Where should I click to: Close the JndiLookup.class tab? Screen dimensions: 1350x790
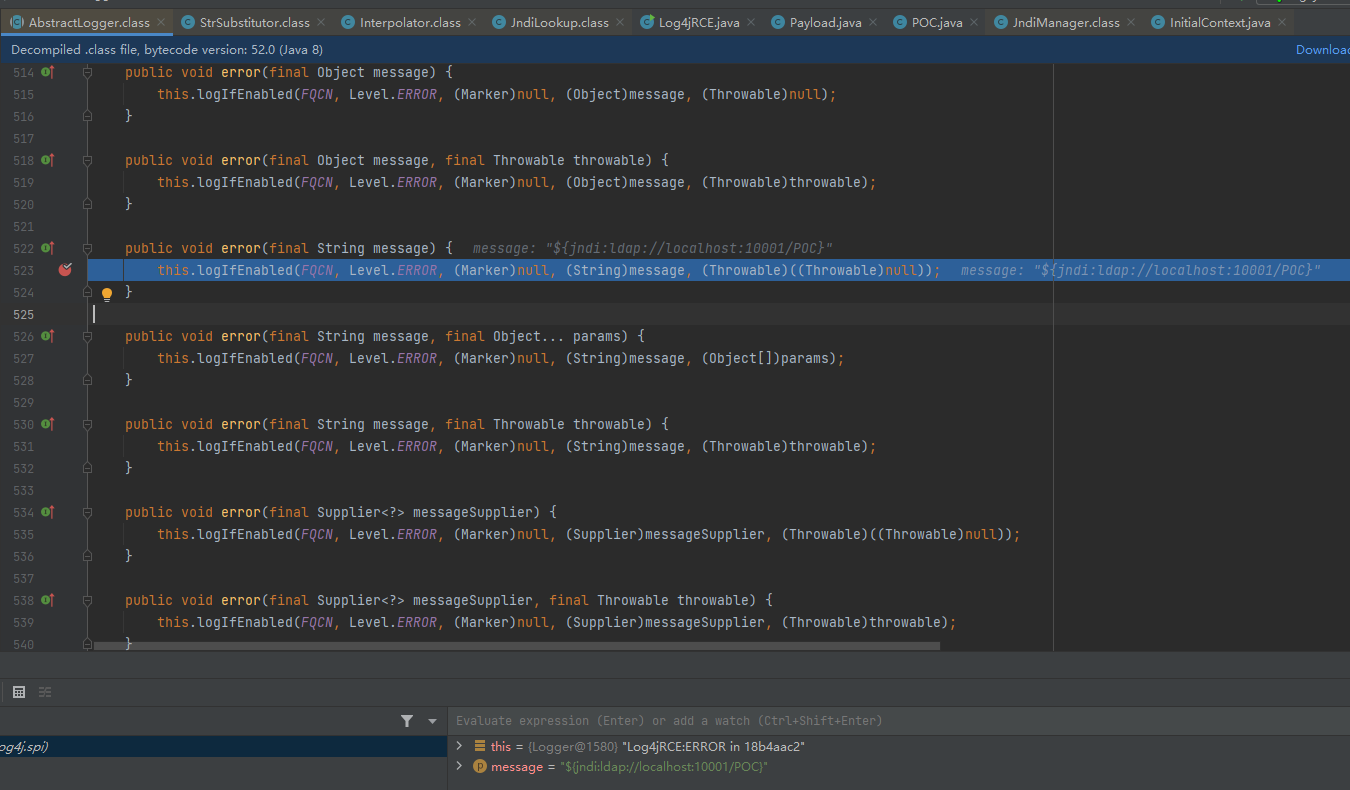(619, 22)
